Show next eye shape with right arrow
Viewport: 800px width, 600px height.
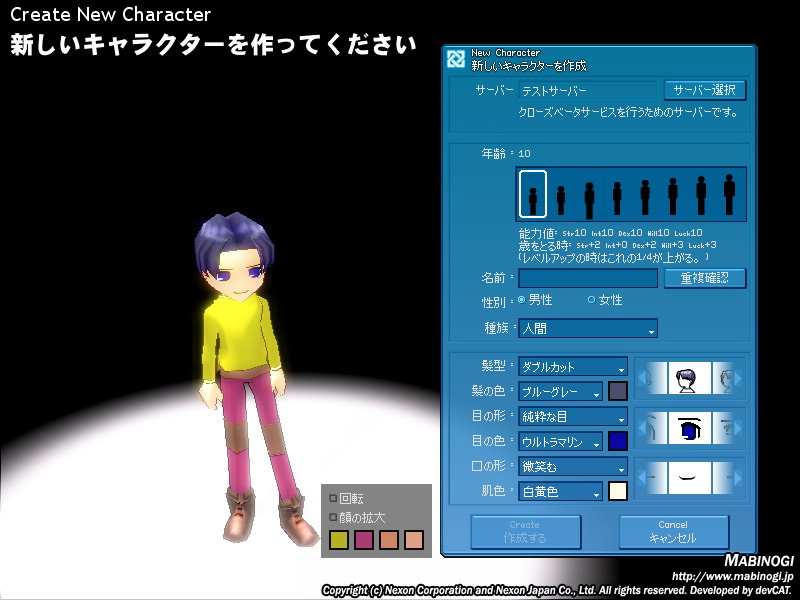coord(737,428)
